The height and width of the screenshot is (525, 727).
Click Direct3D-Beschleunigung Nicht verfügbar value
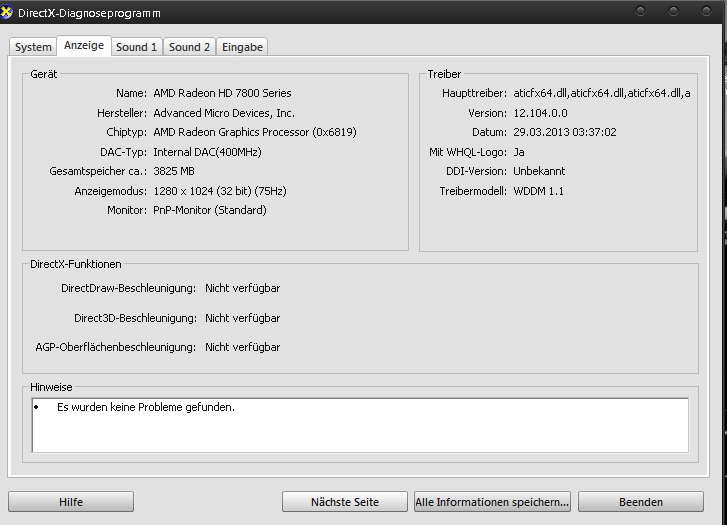[x=242, y=318]
